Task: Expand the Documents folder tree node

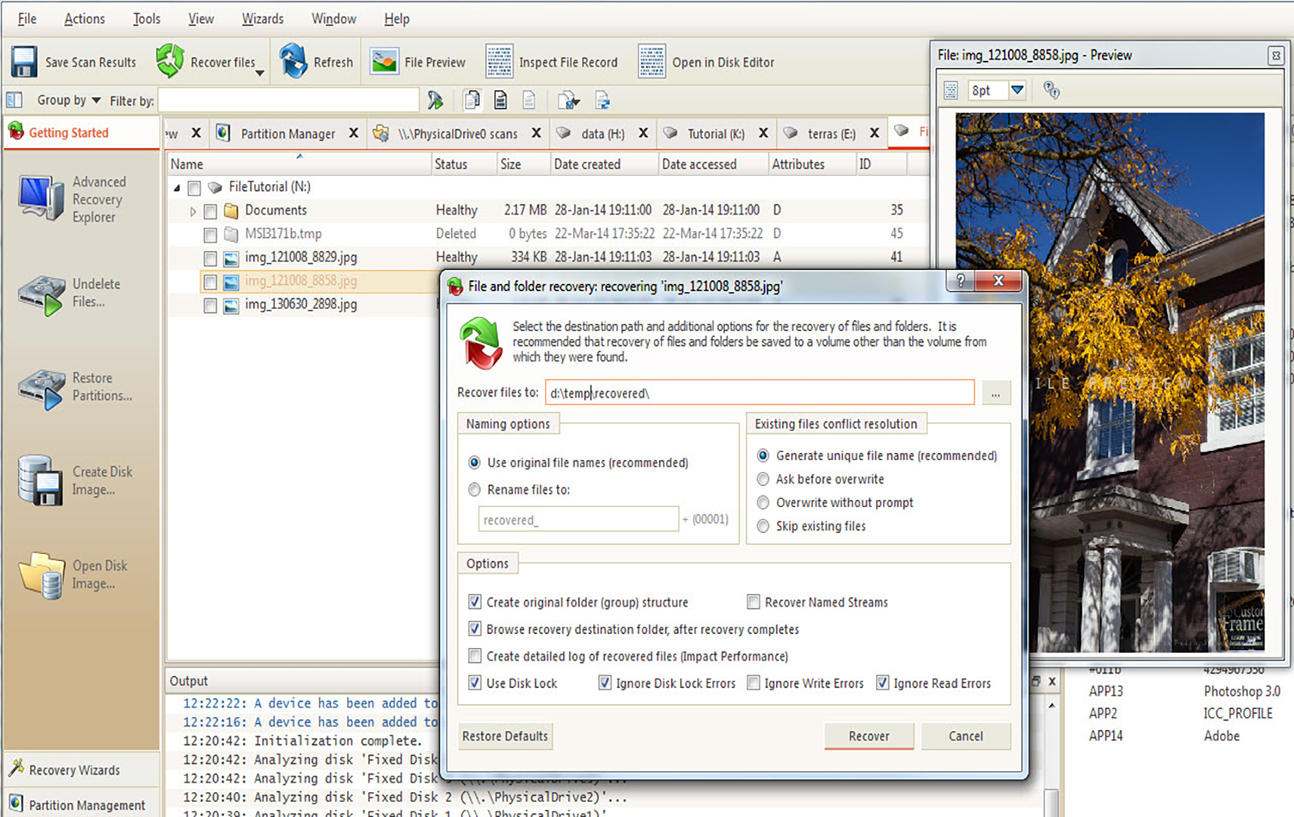Action: click(193, 211)
